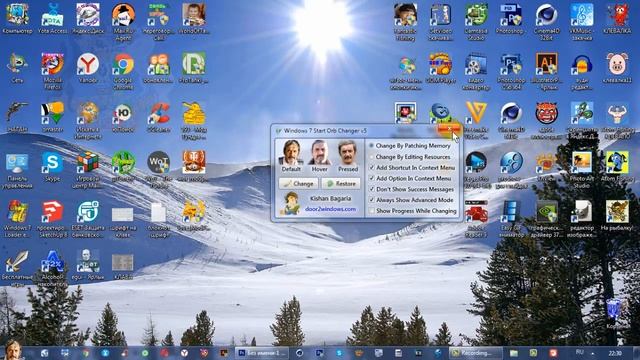This screenshot has height=360, width=640.
Task: Launch Mozilla Firefox from the desktop
Action: coord(53,71)
